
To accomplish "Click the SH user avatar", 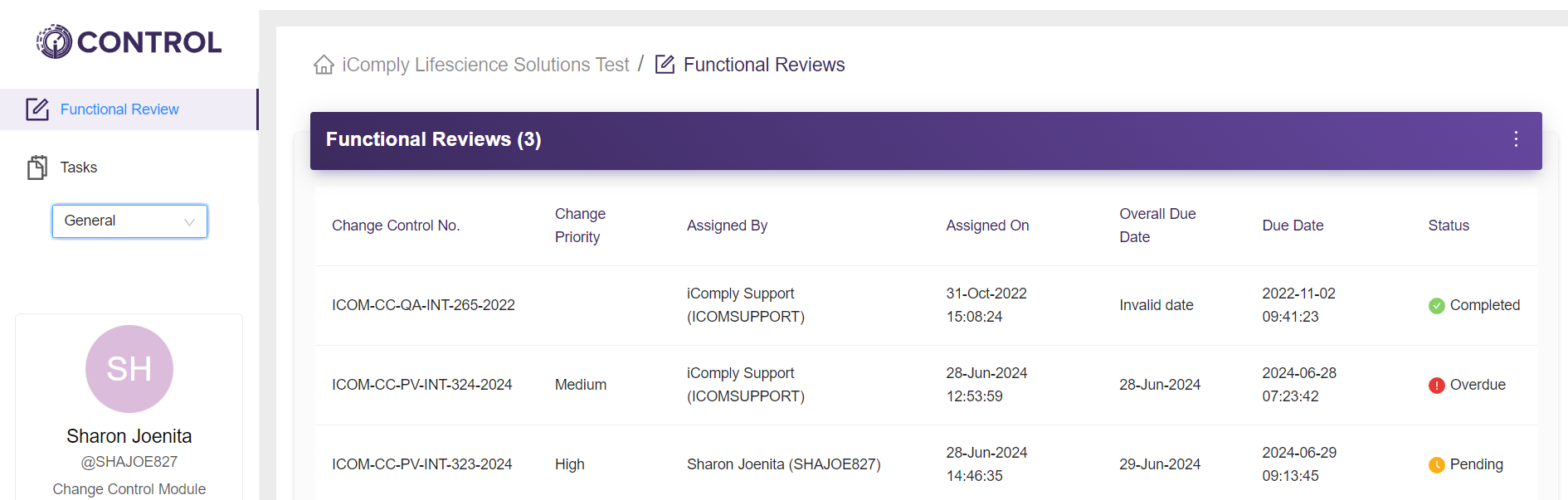I will (129, 369).
